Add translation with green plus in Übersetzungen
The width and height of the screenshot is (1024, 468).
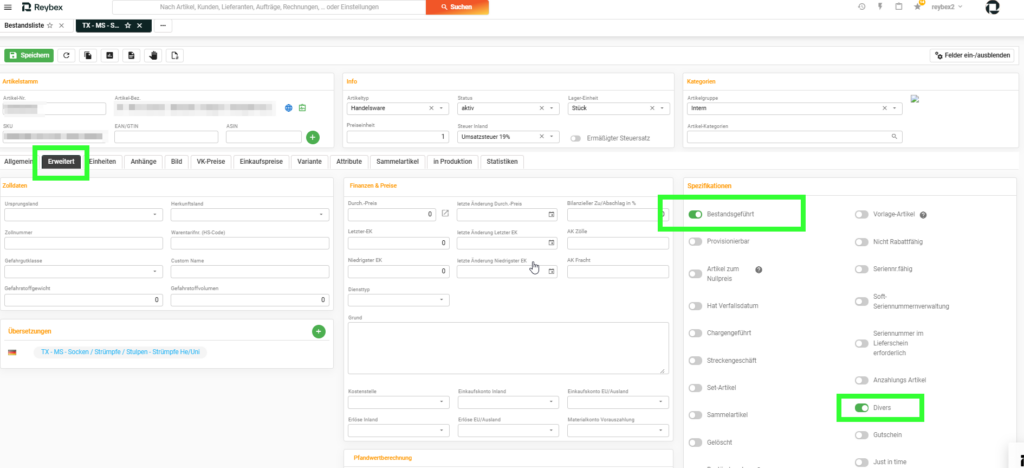pyautogui.click(x=319, y=332)
